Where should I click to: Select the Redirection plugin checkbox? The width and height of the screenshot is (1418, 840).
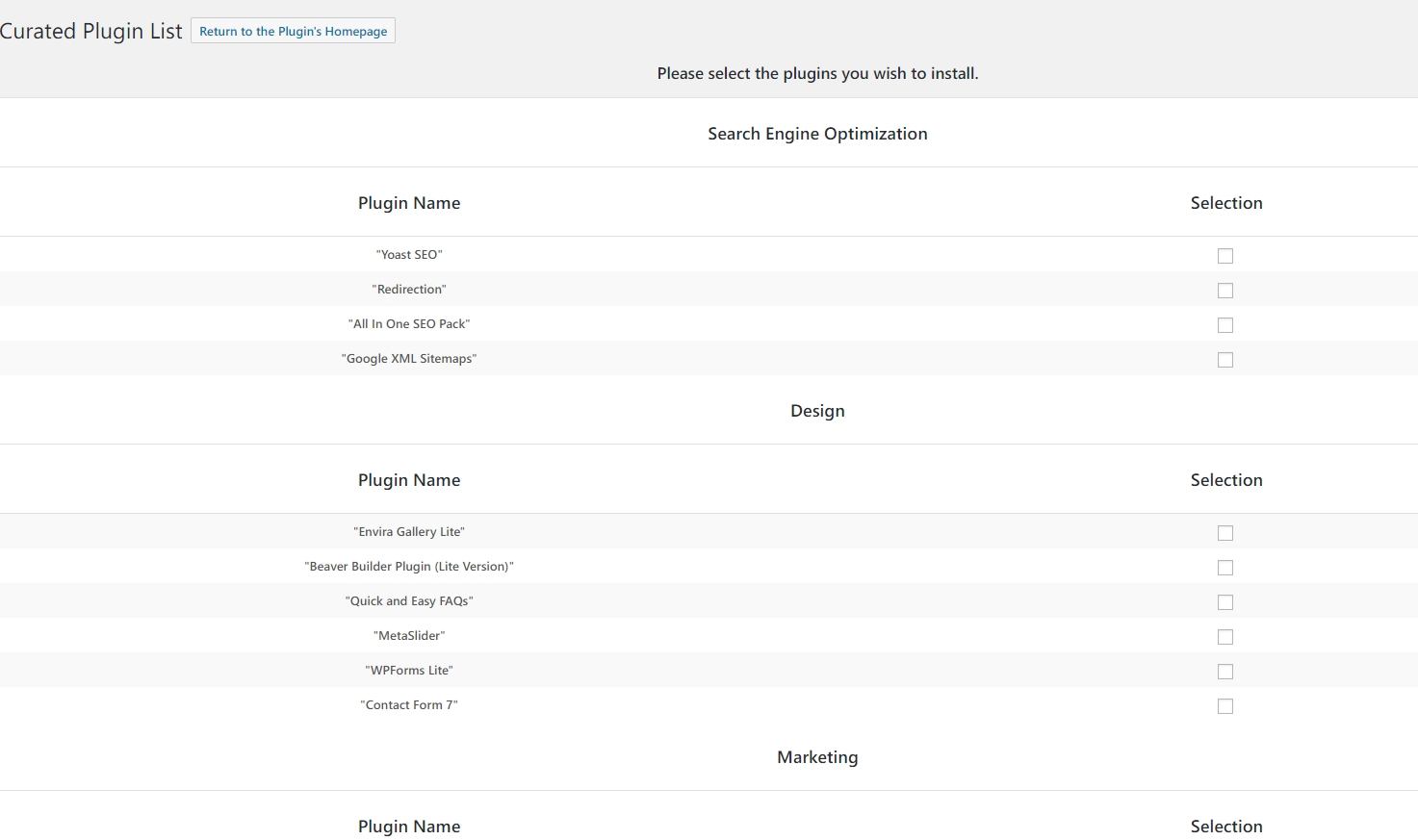tap(1225, 291)
